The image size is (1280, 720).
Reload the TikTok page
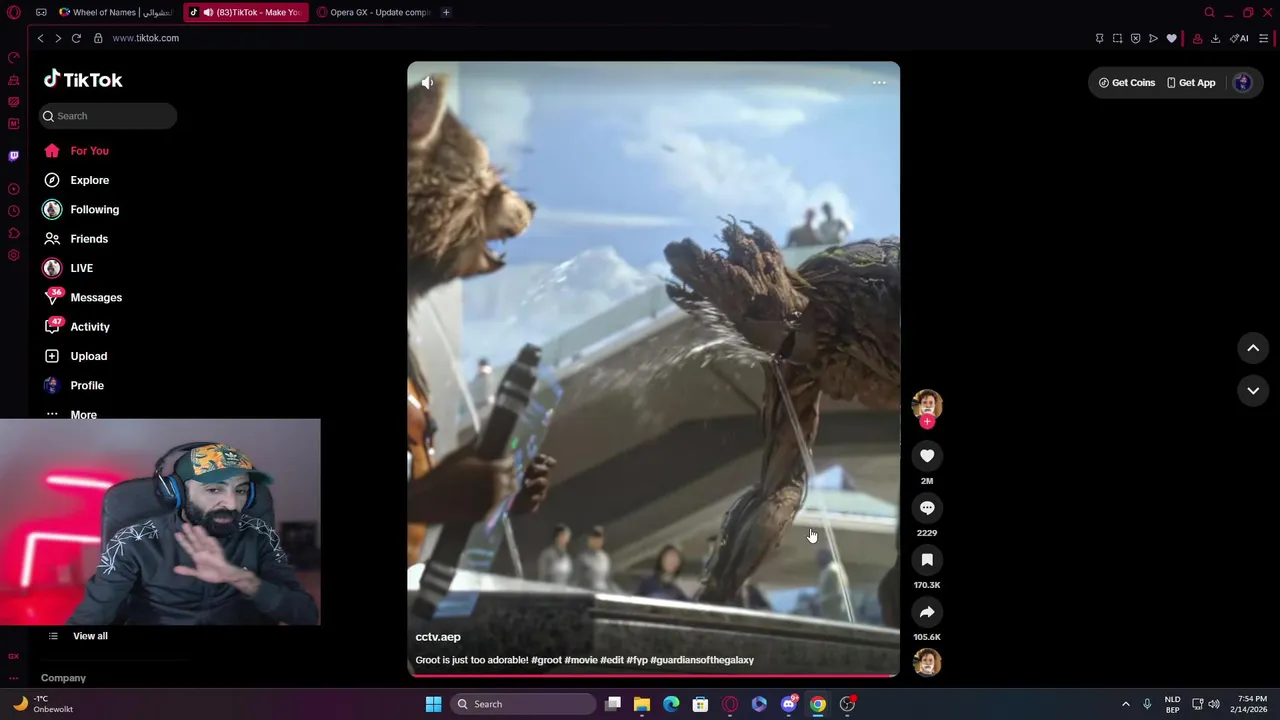click(76, 38)
